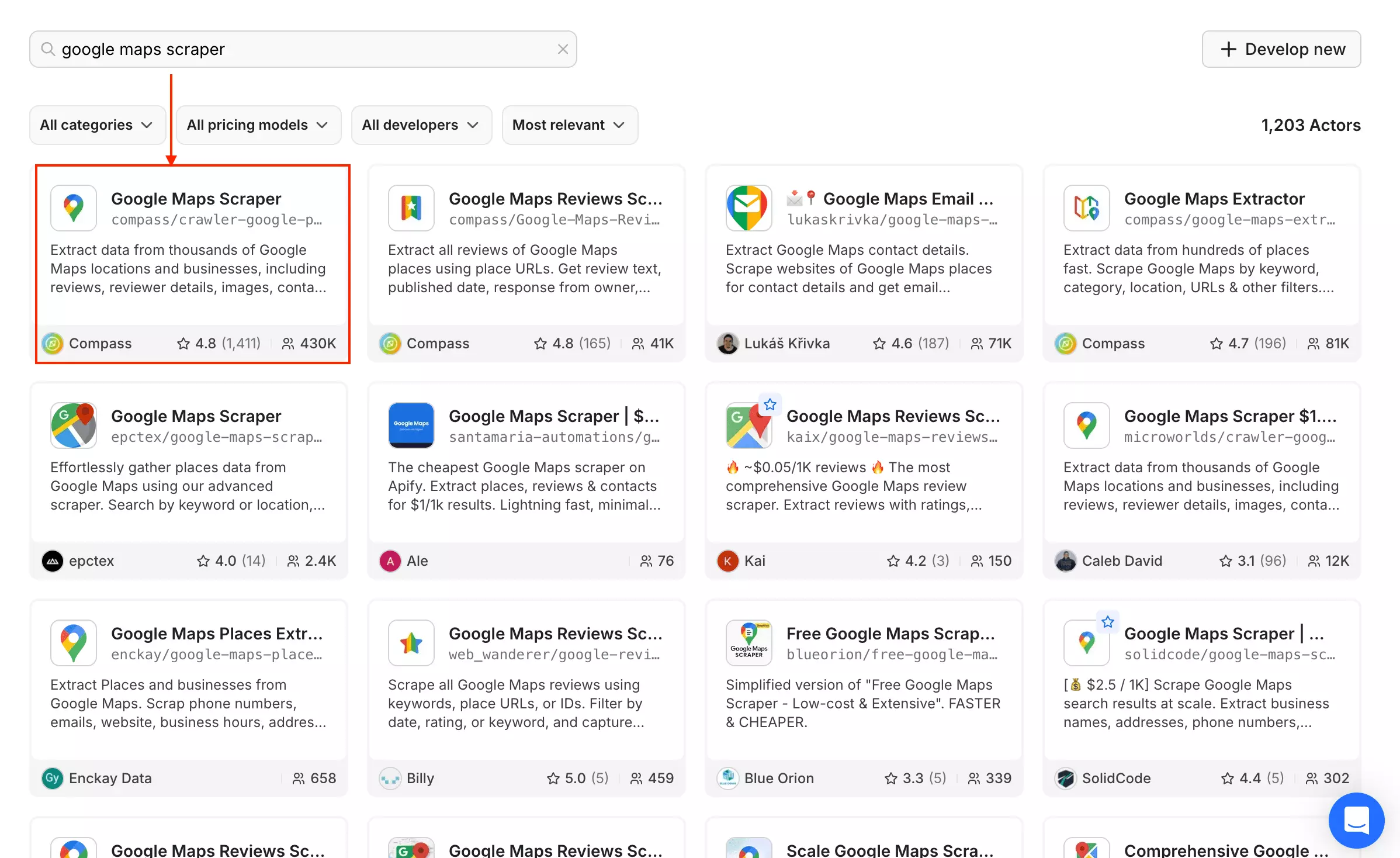Click lukaskrivka/google-maps-… path text
Image resolution: width=1400 pixels, height=858 pixels.
[892, 220]
